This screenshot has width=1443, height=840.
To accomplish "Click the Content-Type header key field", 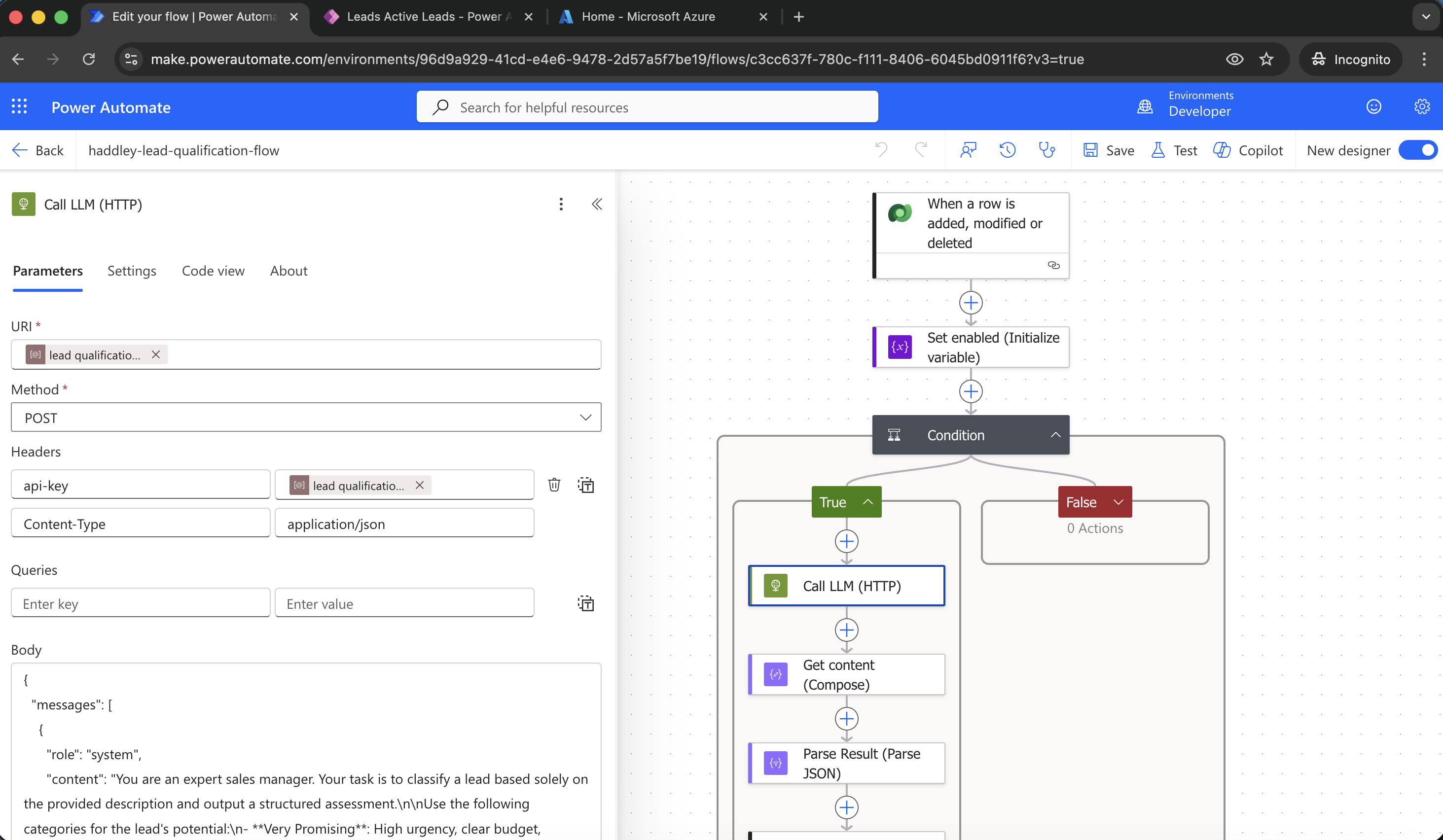I will point(140,524).
